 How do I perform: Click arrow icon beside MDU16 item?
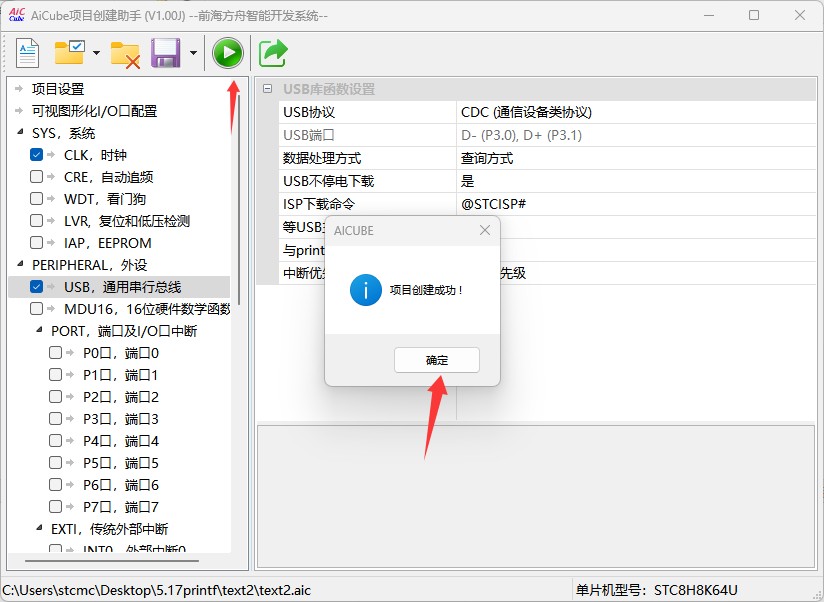51,308
